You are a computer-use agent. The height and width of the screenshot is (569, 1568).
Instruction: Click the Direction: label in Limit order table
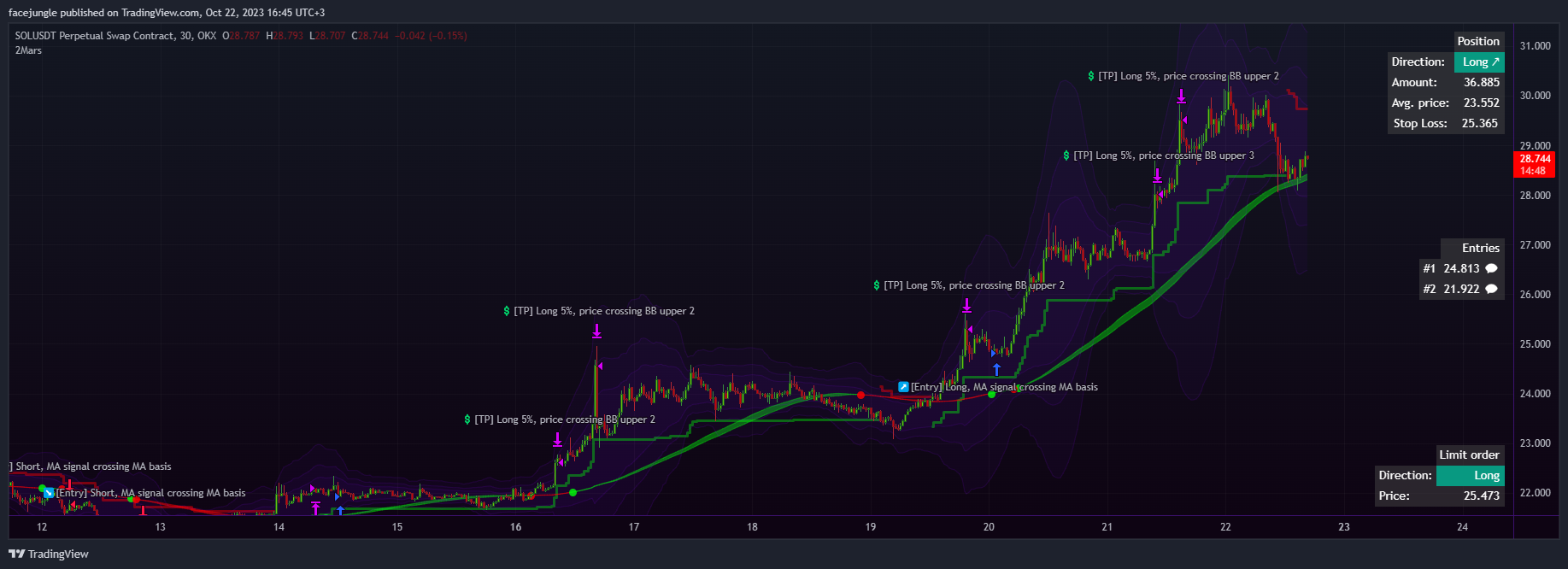[x=1405, y=475]
